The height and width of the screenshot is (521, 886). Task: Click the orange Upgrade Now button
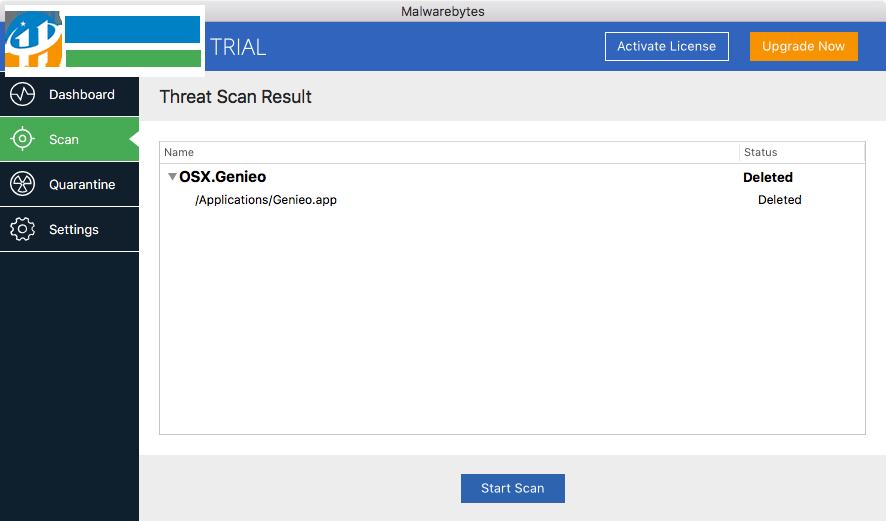tap(804, 46)
